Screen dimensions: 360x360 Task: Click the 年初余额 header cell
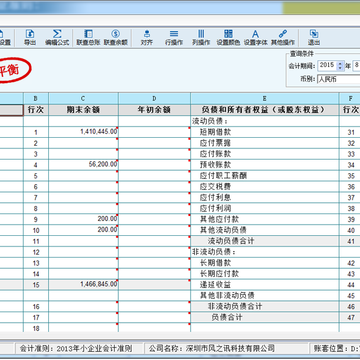pyautogui.click(x=154, y=110)
